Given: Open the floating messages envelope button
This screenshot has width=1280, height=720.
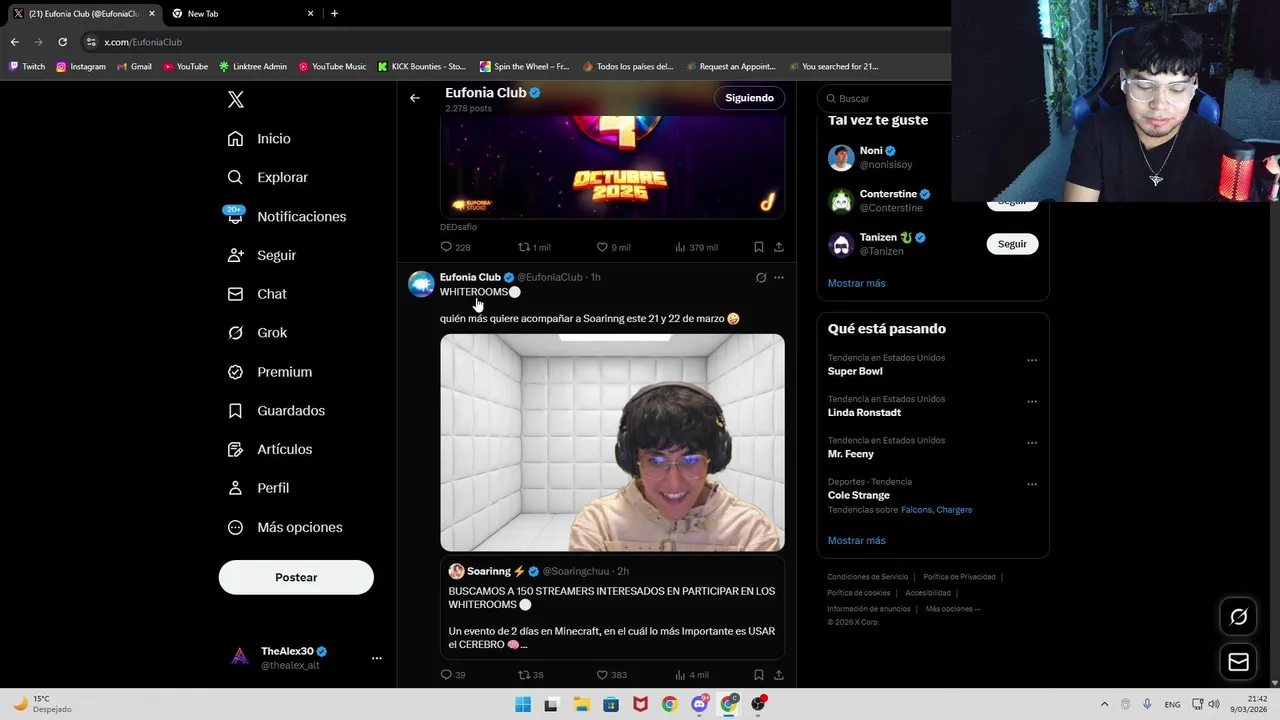Looking at the screenshot, I should [1238, 662].
